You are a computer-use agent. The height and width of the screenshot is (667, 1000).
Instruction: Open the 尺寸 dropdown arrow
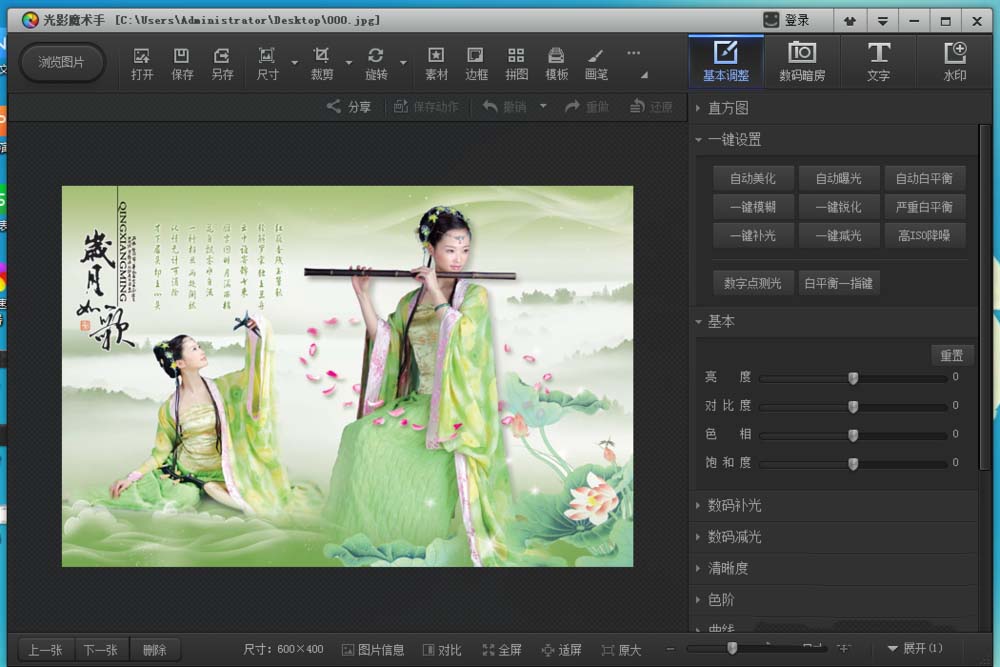pos(295,63)
